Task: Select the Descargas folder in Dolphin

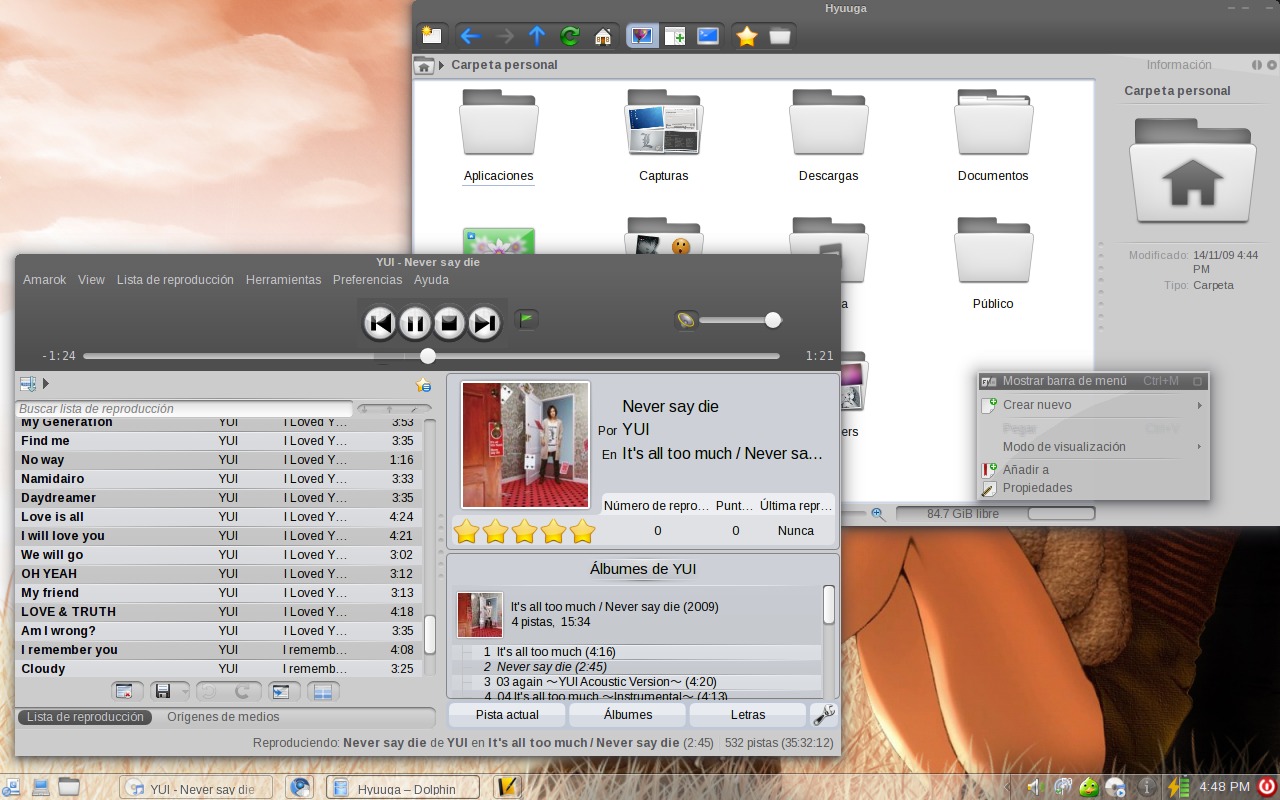Action: coord(828,136)
